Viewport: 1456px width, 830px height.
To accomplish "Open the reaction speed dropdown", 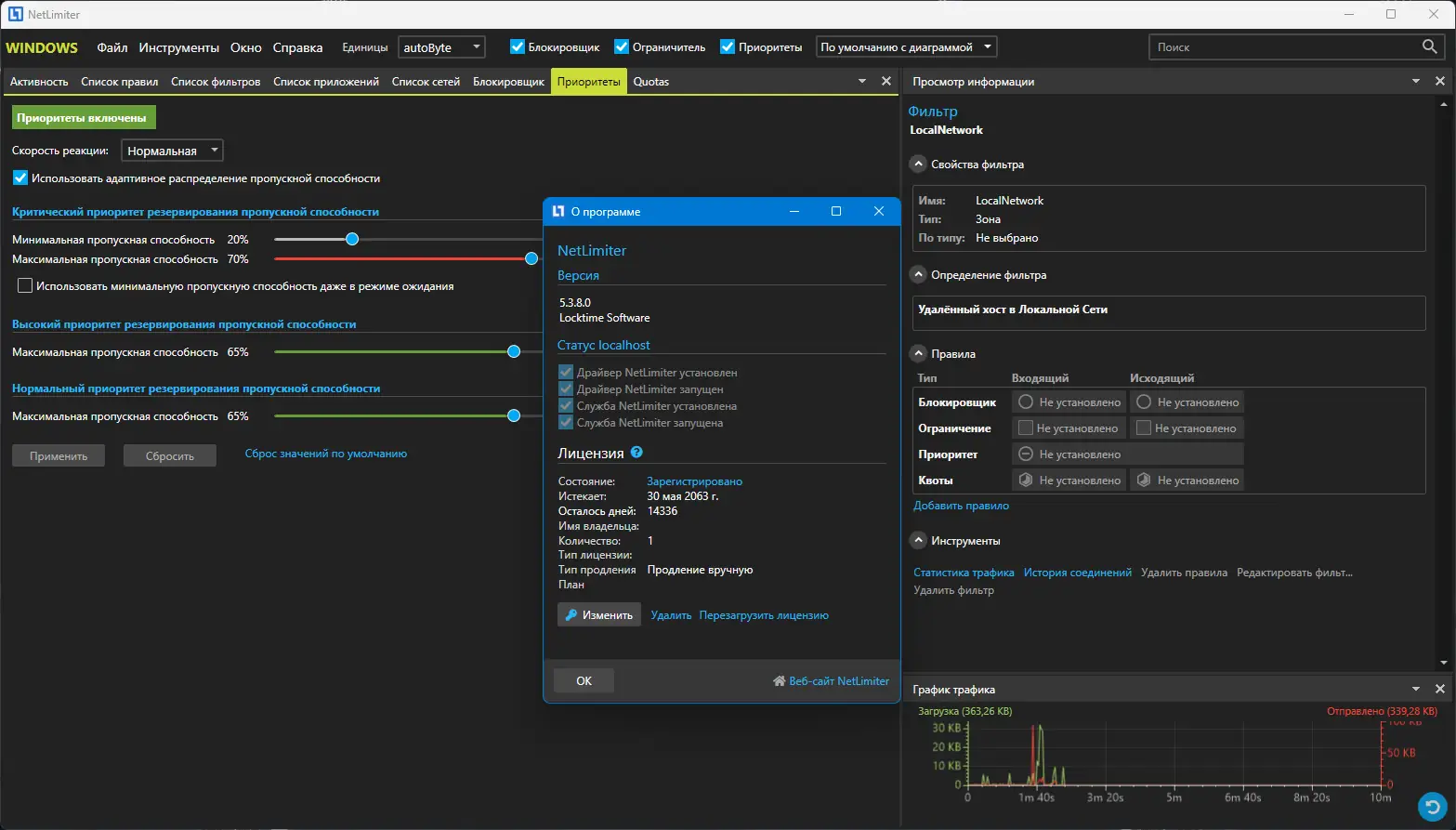I will (172, 151).
